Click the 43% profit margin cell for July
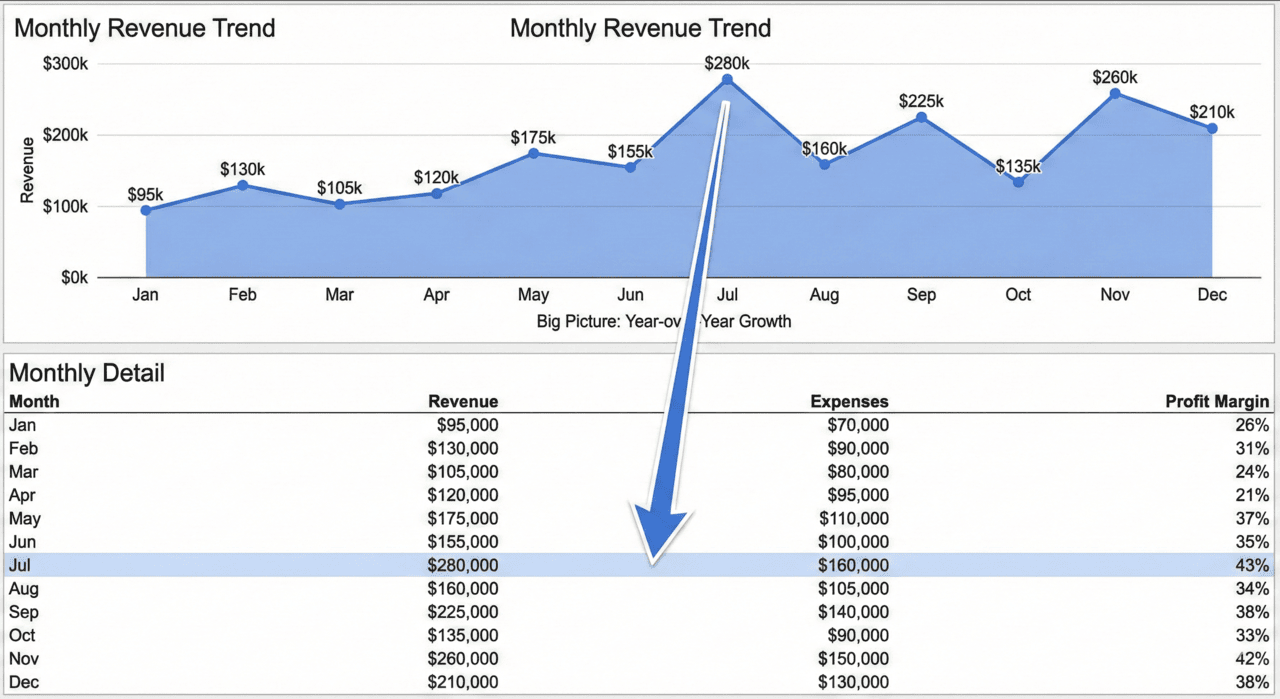This screenshot has width=1280, height=699. tap(1254, 565)
